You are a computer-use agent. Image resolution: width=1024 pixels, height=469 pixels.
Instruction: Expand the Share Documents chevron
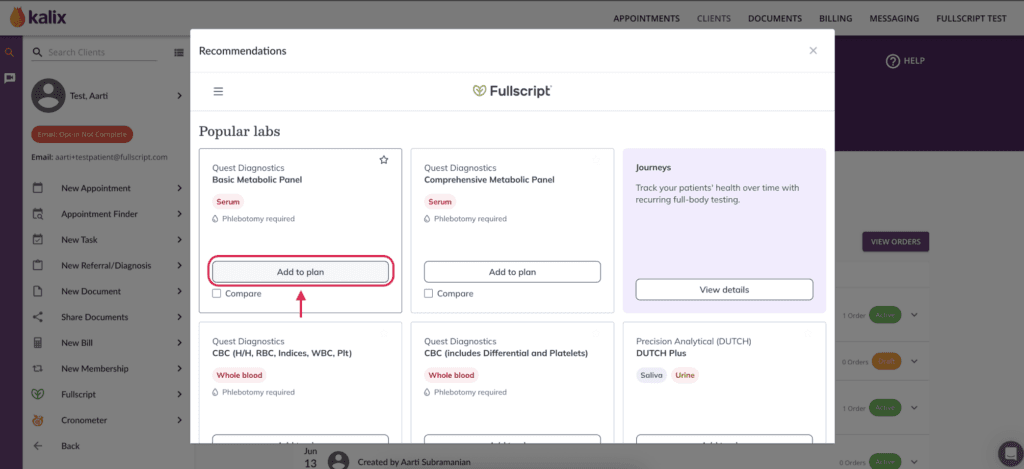pyautogui.click(x=180, y=317)
